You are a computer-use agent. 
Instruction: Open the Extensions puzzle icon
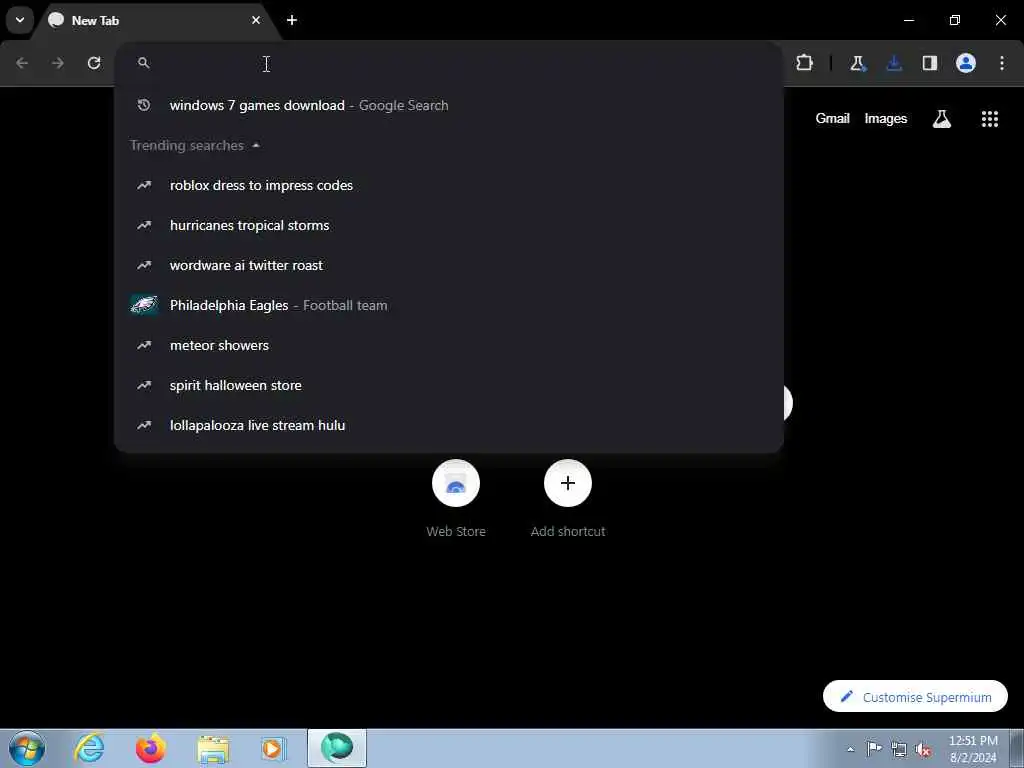point(805,63)
